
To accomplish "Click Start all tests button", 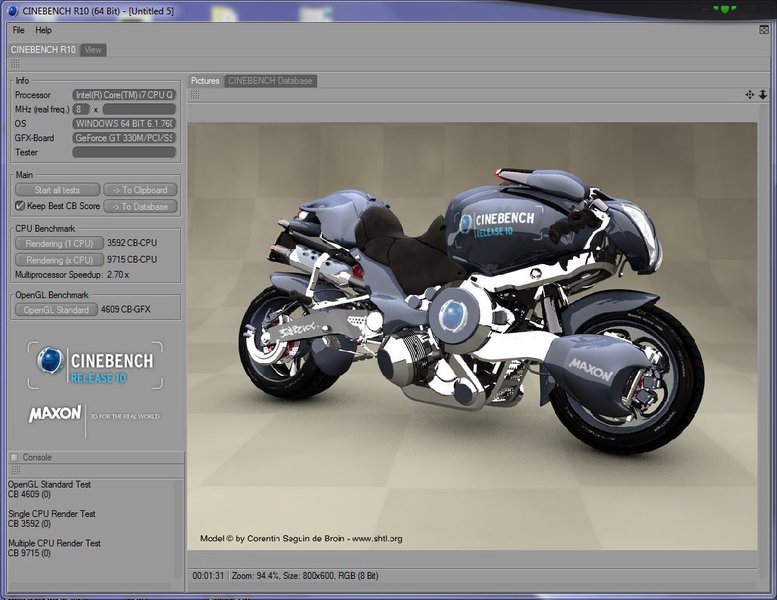I will click(57, 190).
